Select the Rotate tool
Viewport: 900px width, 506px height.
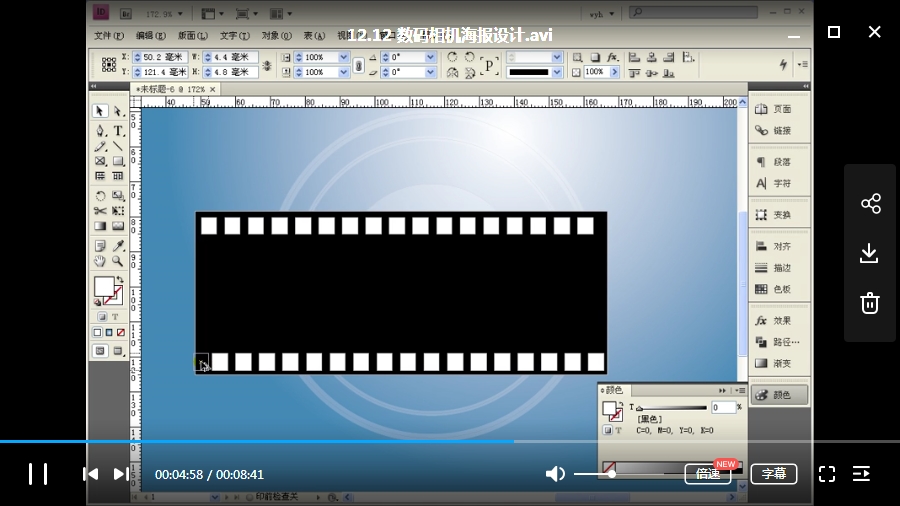tap(100, 196)
